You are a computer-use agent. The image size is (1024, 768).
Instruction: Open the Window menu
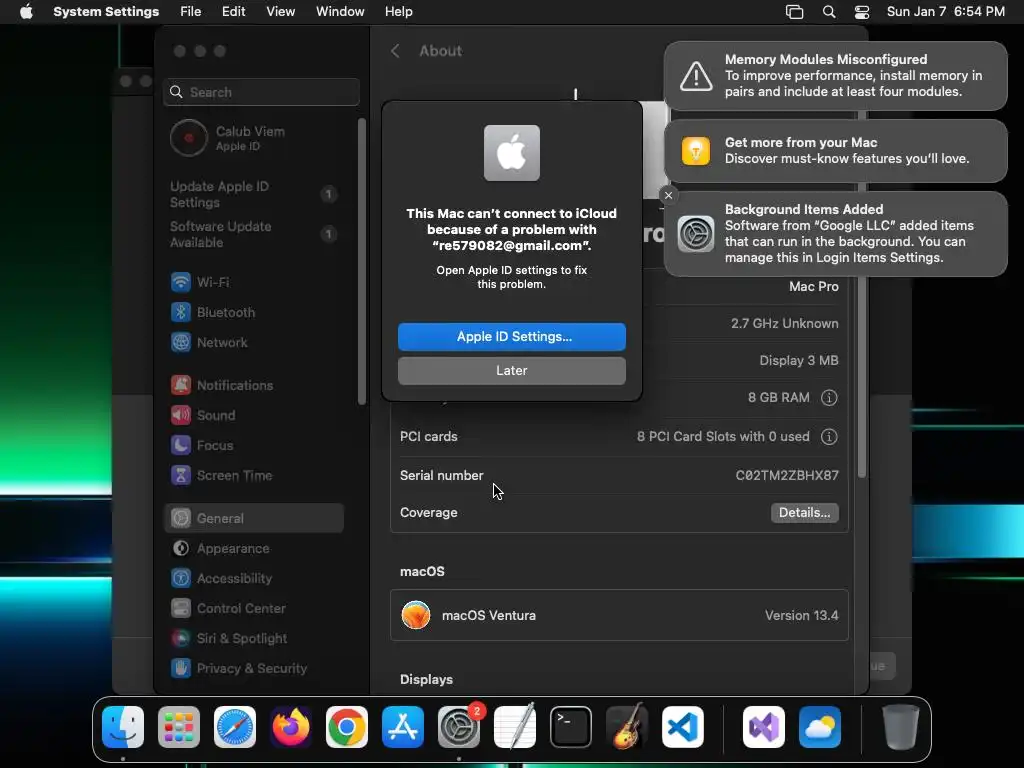click(340, 12)
